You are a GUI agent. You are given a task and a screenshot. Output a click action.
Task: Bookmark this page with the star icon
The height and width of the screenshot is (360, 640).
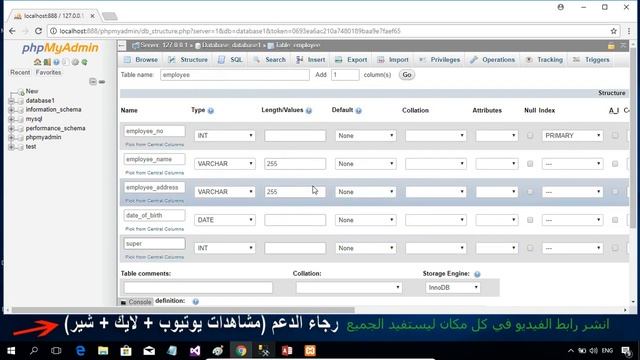click(x=613, y=31)
